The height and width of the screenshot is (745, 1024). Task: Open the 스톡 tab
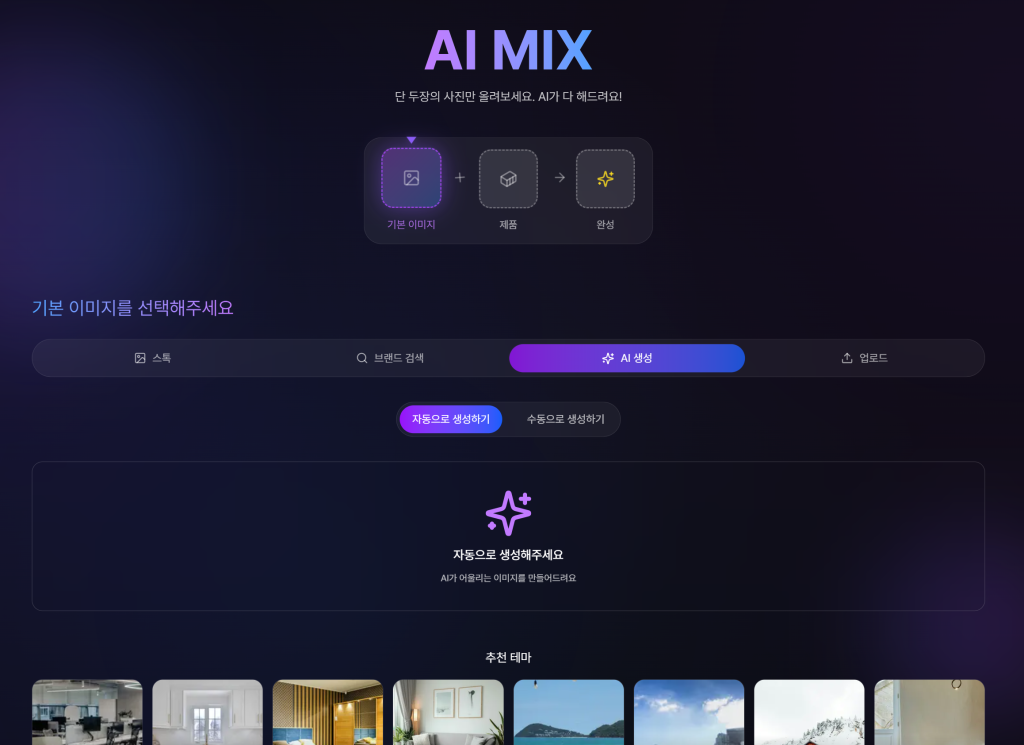click(153, 358)
